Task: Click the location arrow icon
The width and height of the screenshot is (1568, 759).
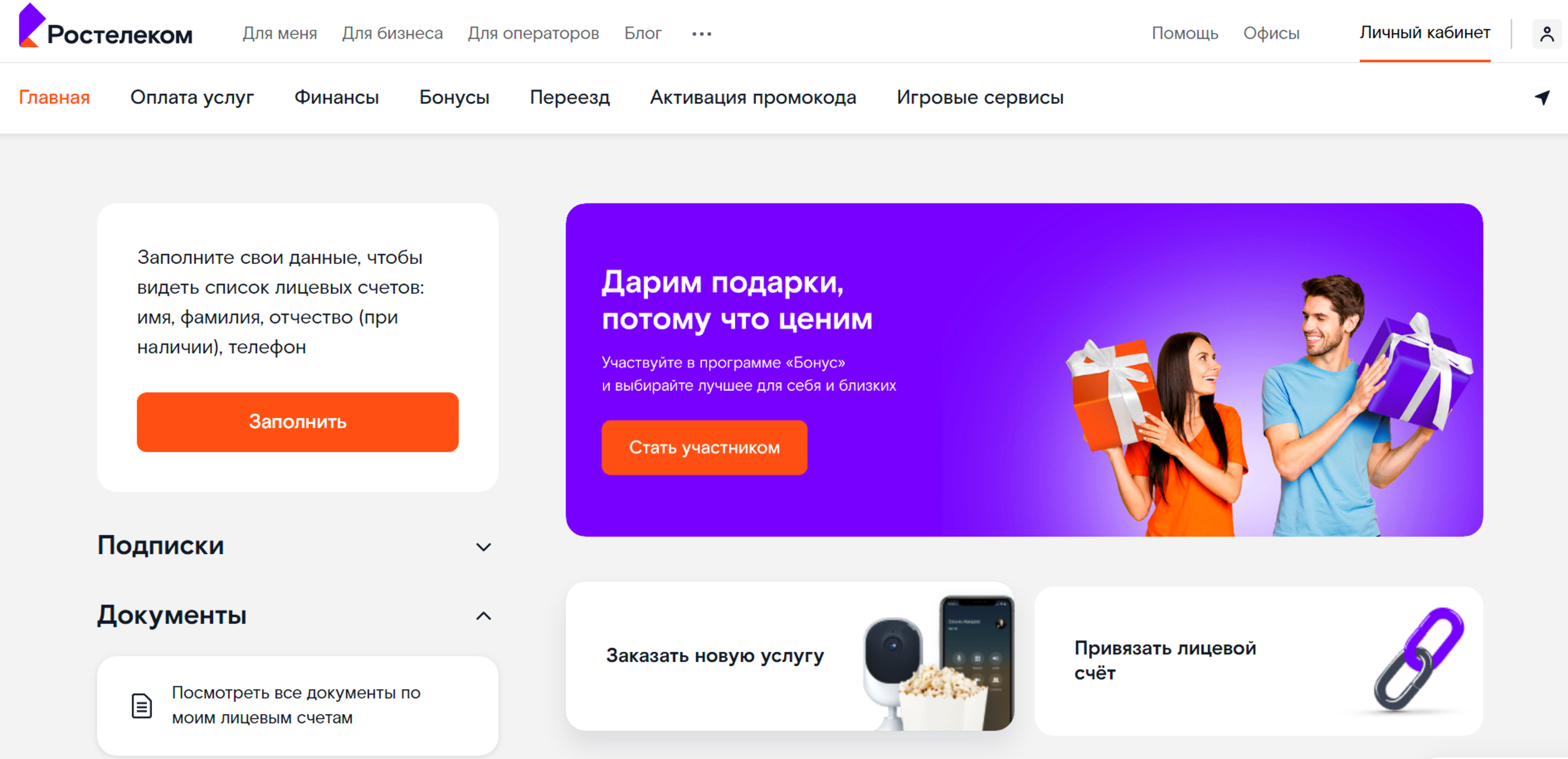Action: [1542, 97]
